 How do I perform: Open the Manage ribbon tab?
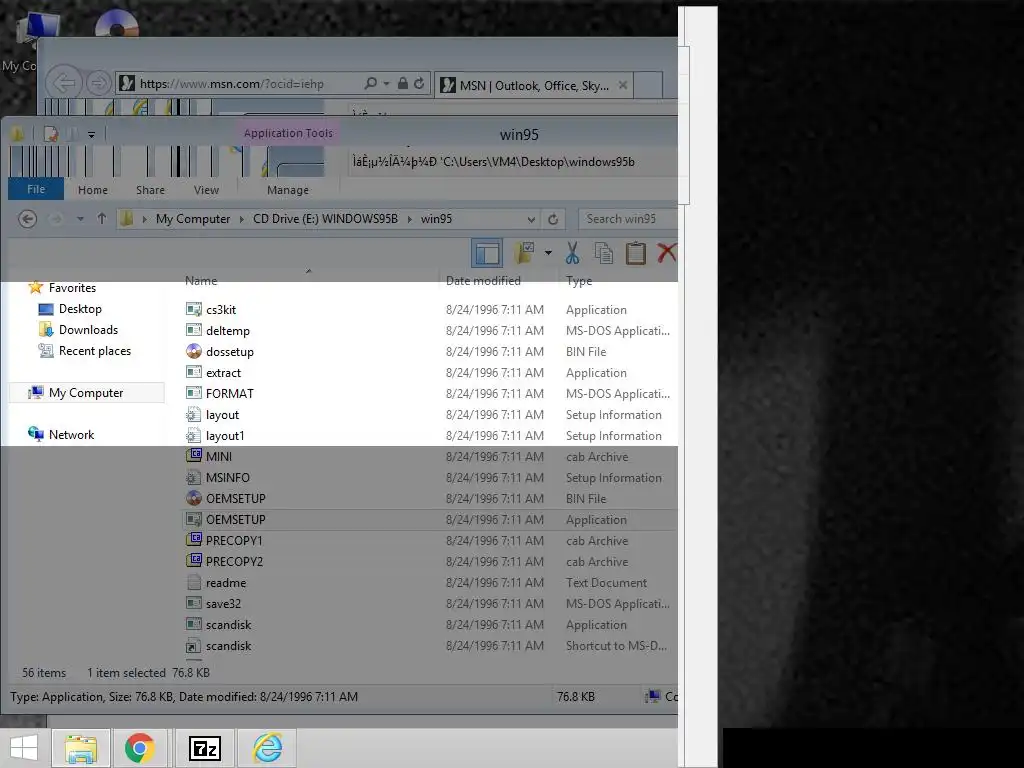coord(288,190)
